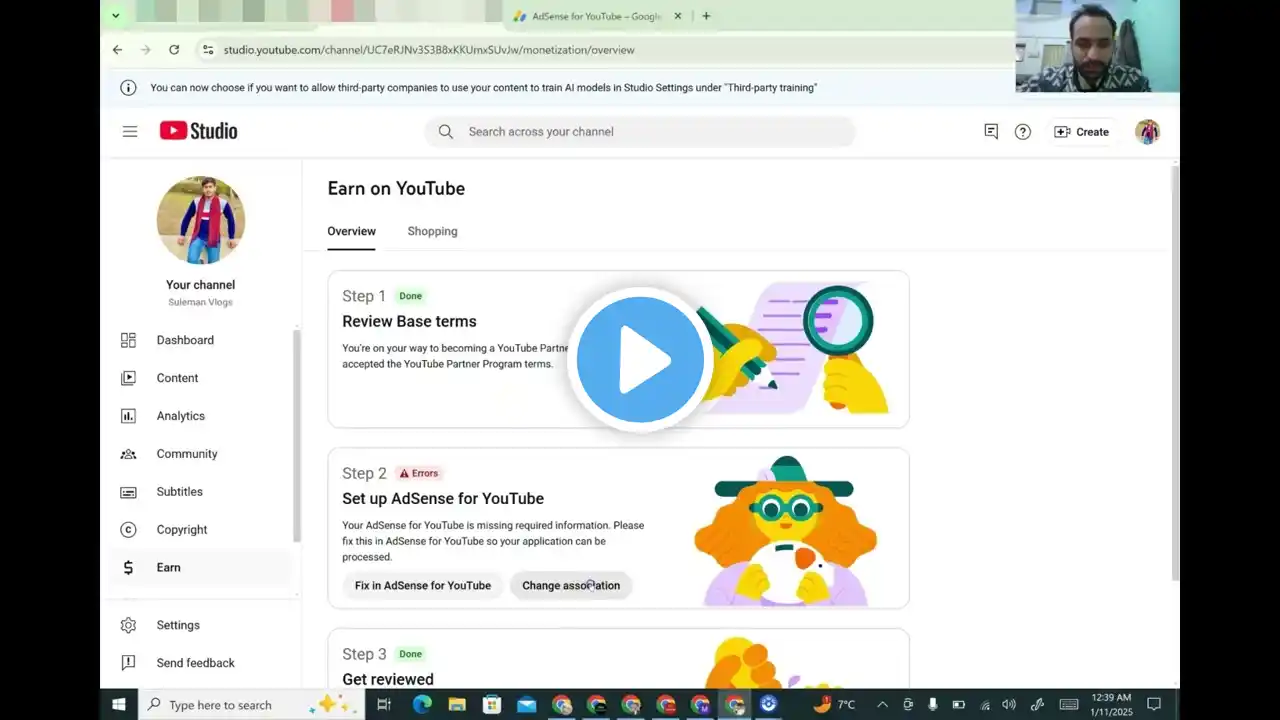Screen dimensions: 1280x720
Task: Click the browser address bar URL
Action: coord(429,50)
